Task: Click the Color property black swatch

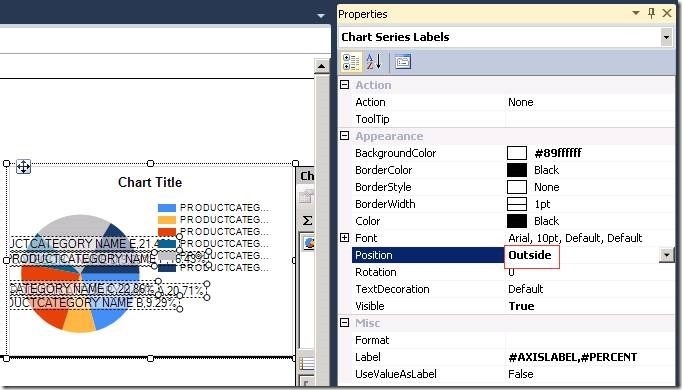Action: tap(517, 221)
